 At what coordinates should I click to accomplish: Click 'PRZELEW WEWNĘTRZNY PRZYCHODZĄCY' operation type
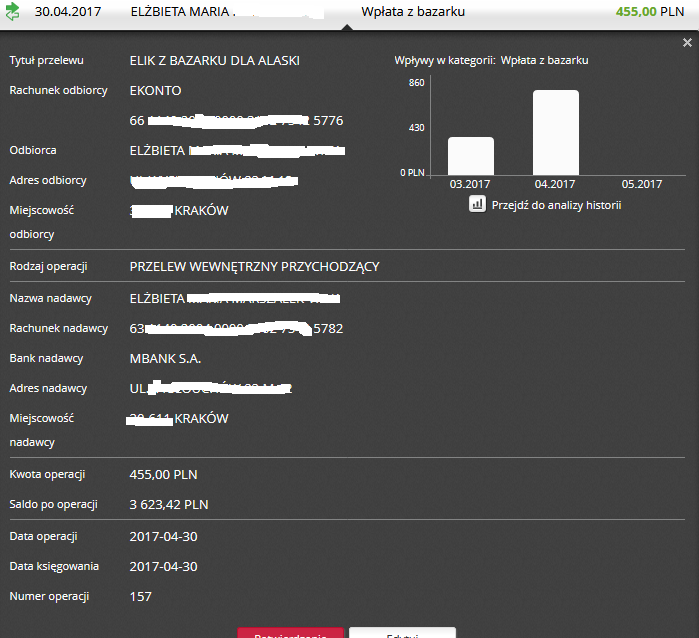254,267
